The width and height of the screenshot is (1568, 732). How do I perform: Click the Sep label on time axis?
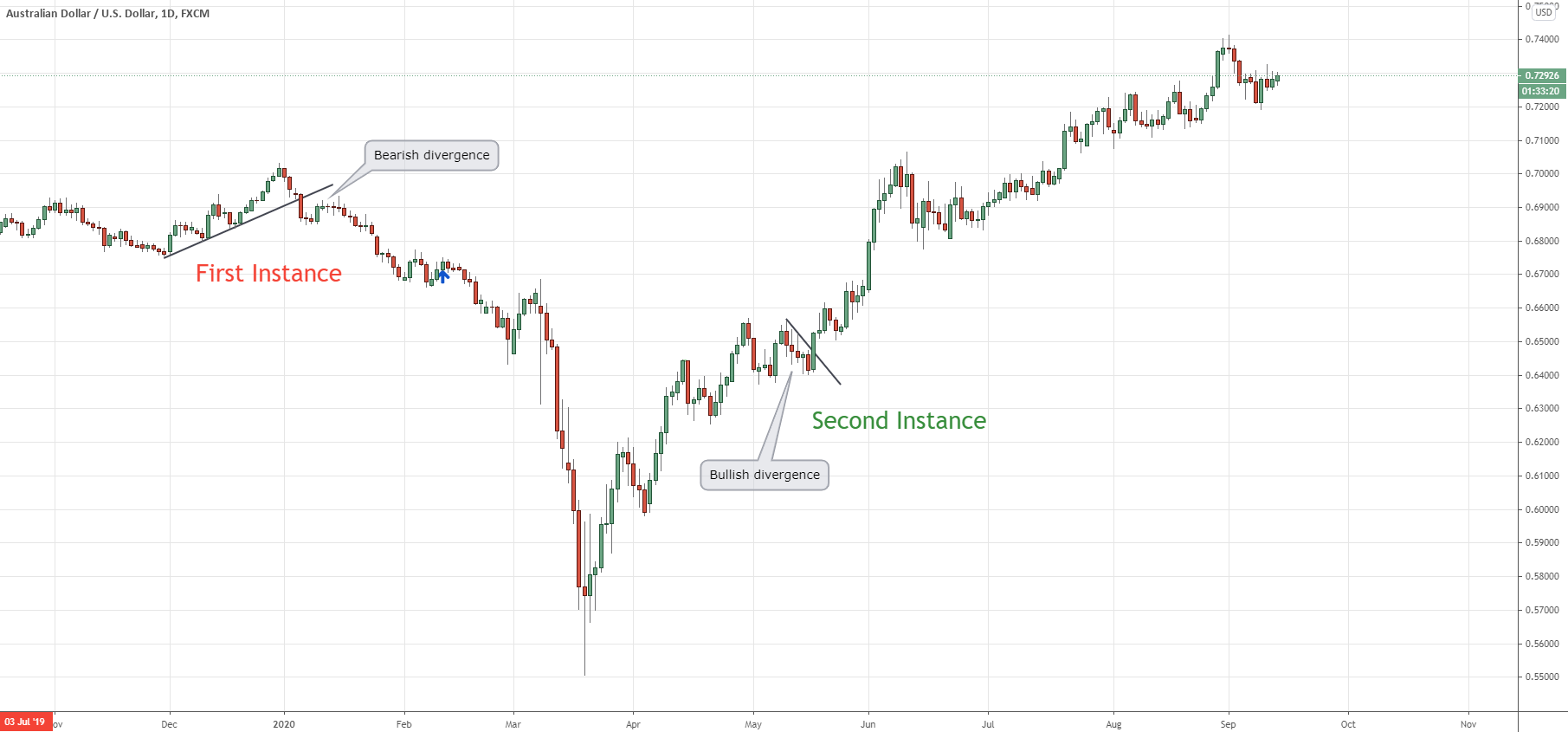point(1228,724)
